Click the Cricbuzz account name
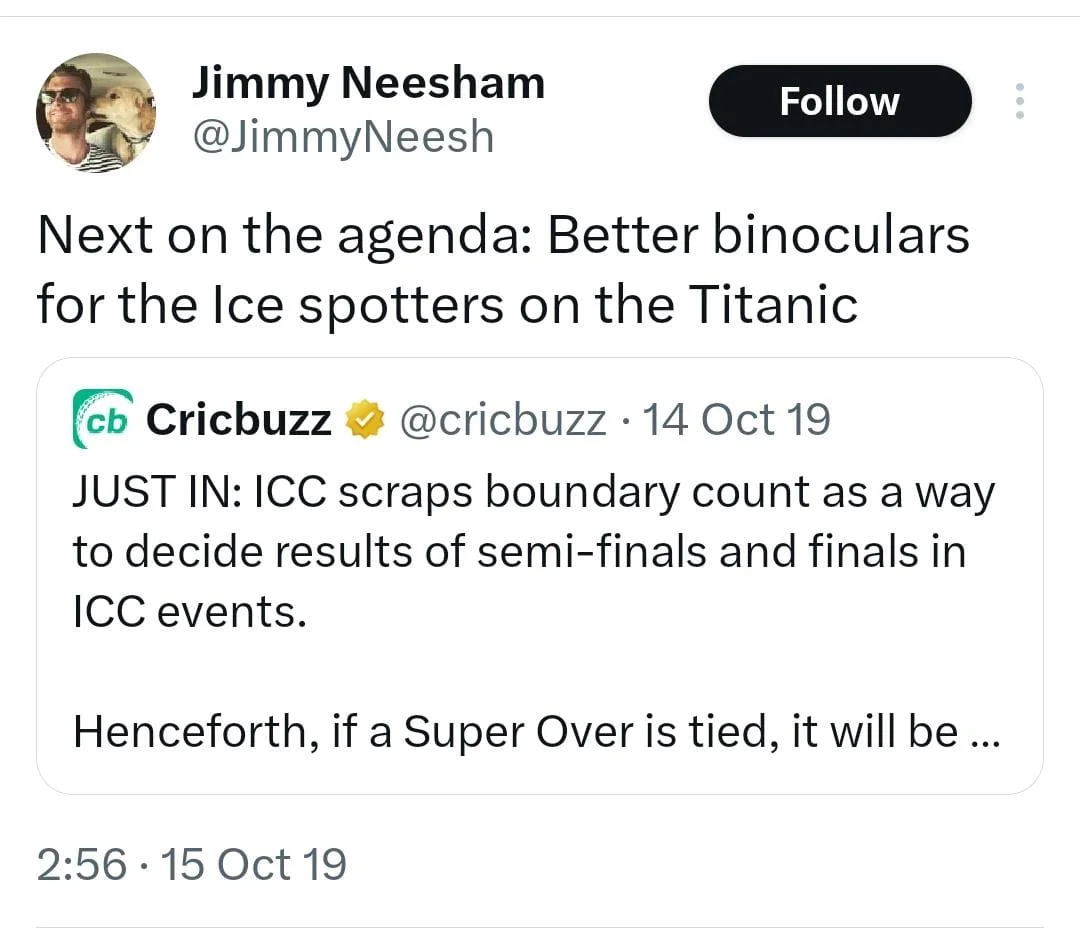 pos(238,420)
